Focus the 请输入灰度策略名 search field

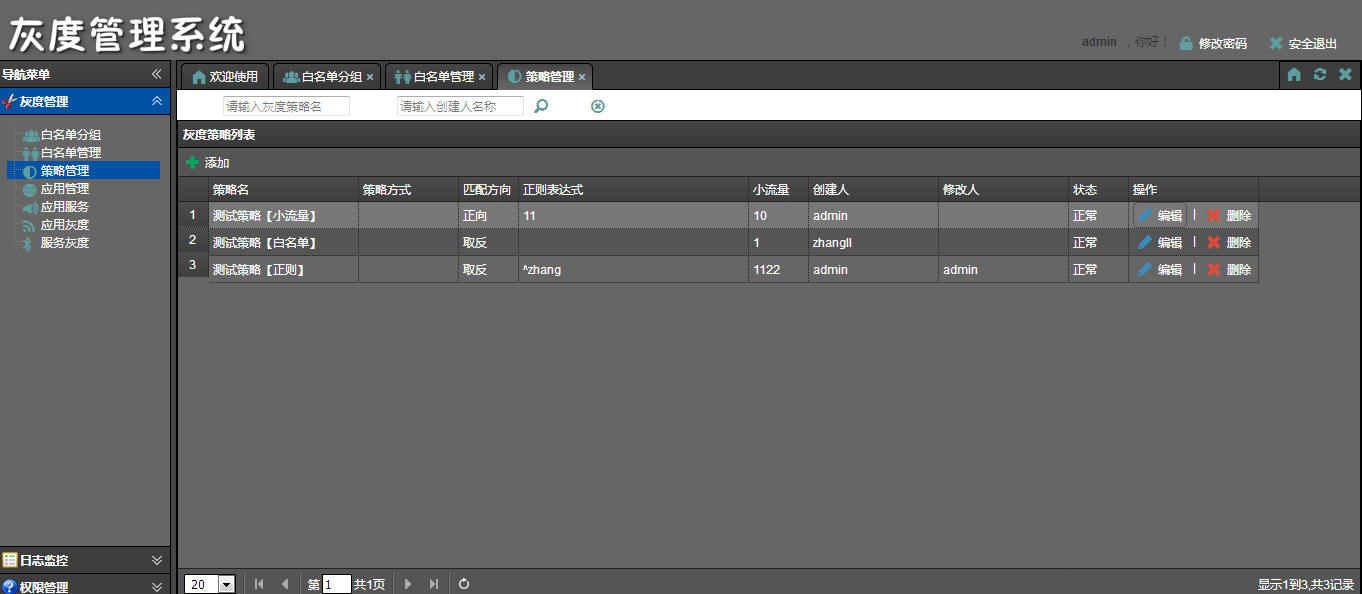(286, 106)
